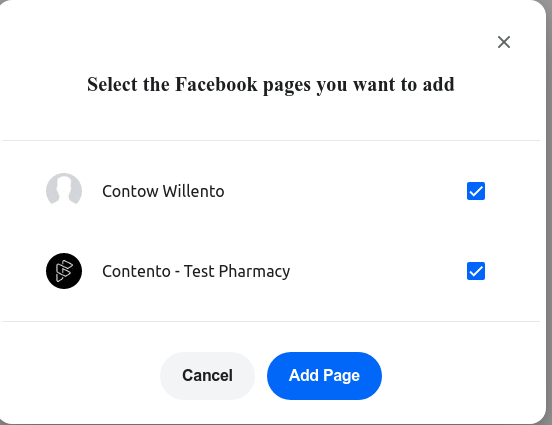The image size is (552, 425).
Task: Click the divider line above the buttons
Action: point(271,321)
